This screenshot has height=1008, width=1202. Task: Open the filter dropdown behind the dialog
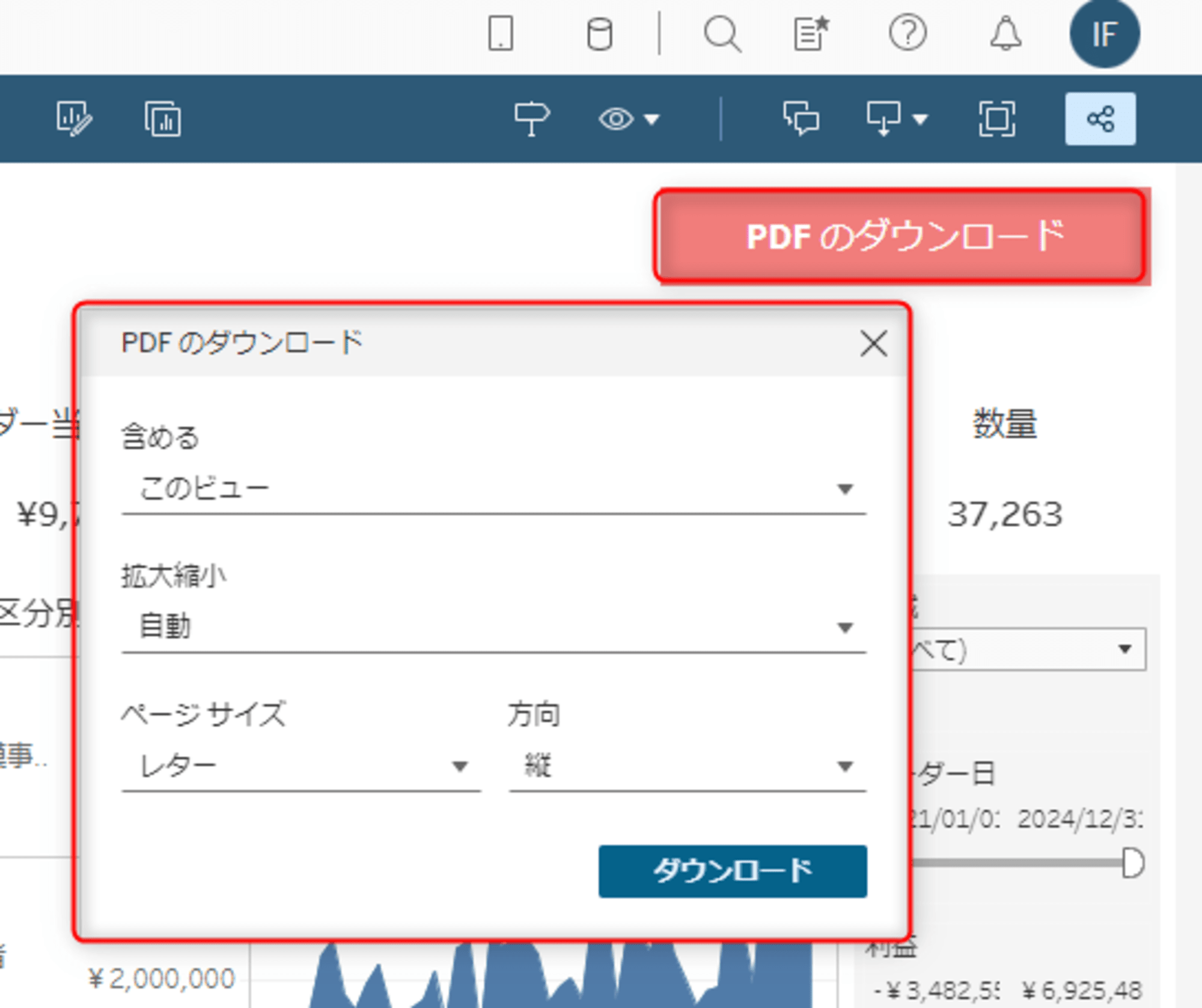pyautogui.click(x=1029, y=649)
